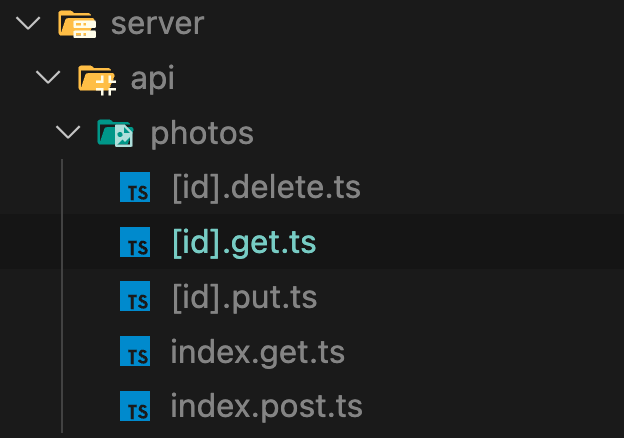The width and height of the screenshot is (624, 438).
Task: Open the [id].put.ts file
Action: (x=244, y=297)
